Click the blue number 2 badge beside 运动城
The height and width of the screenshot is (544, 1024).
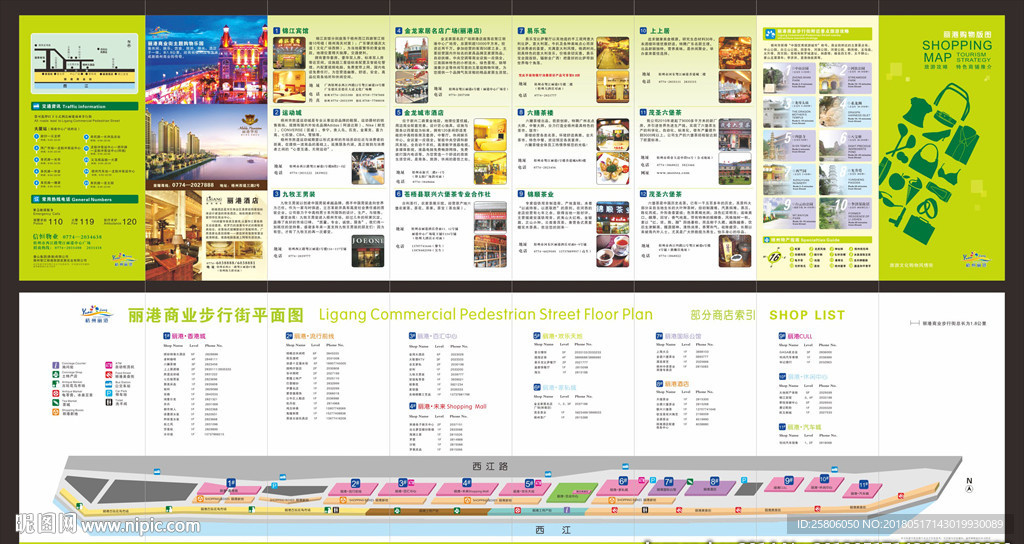(x=276, y=112)
